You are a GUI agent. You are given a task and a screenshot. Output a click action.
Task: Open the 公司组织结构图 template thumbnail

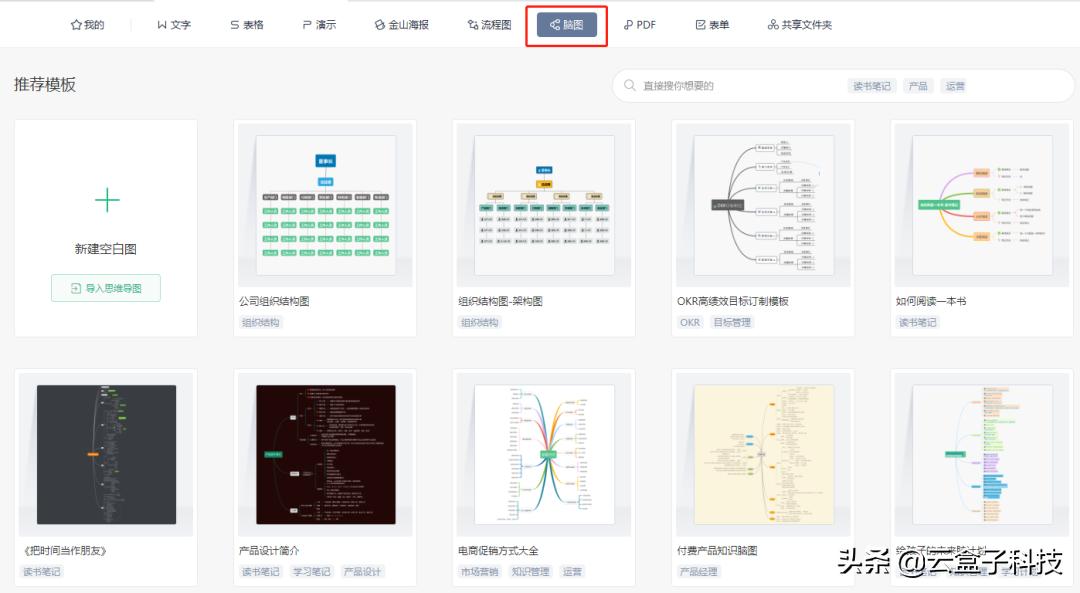click(x=325, y=205)
